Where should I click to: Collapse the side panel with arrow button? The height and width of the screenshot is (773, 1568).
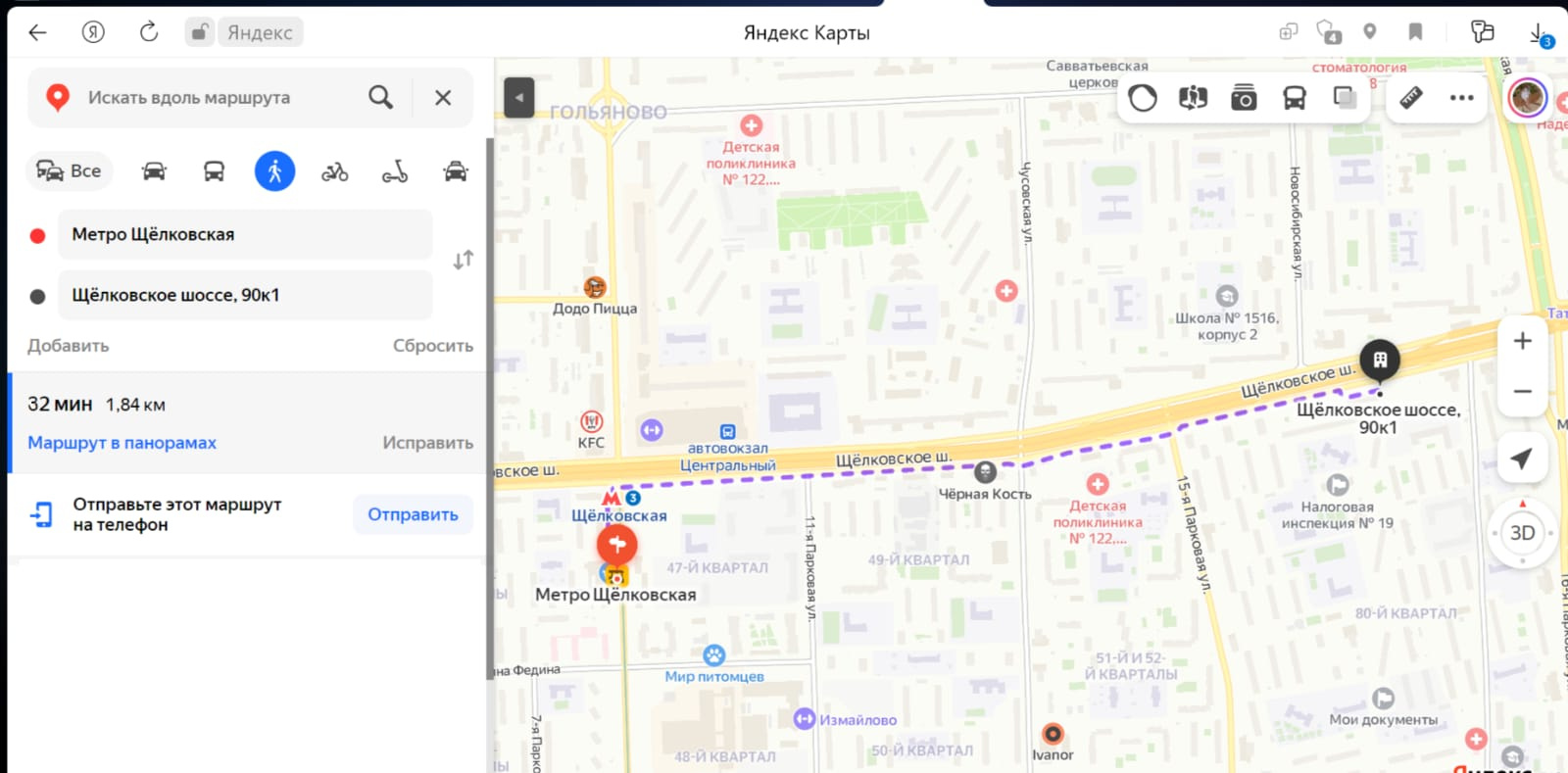coord(519,97)
